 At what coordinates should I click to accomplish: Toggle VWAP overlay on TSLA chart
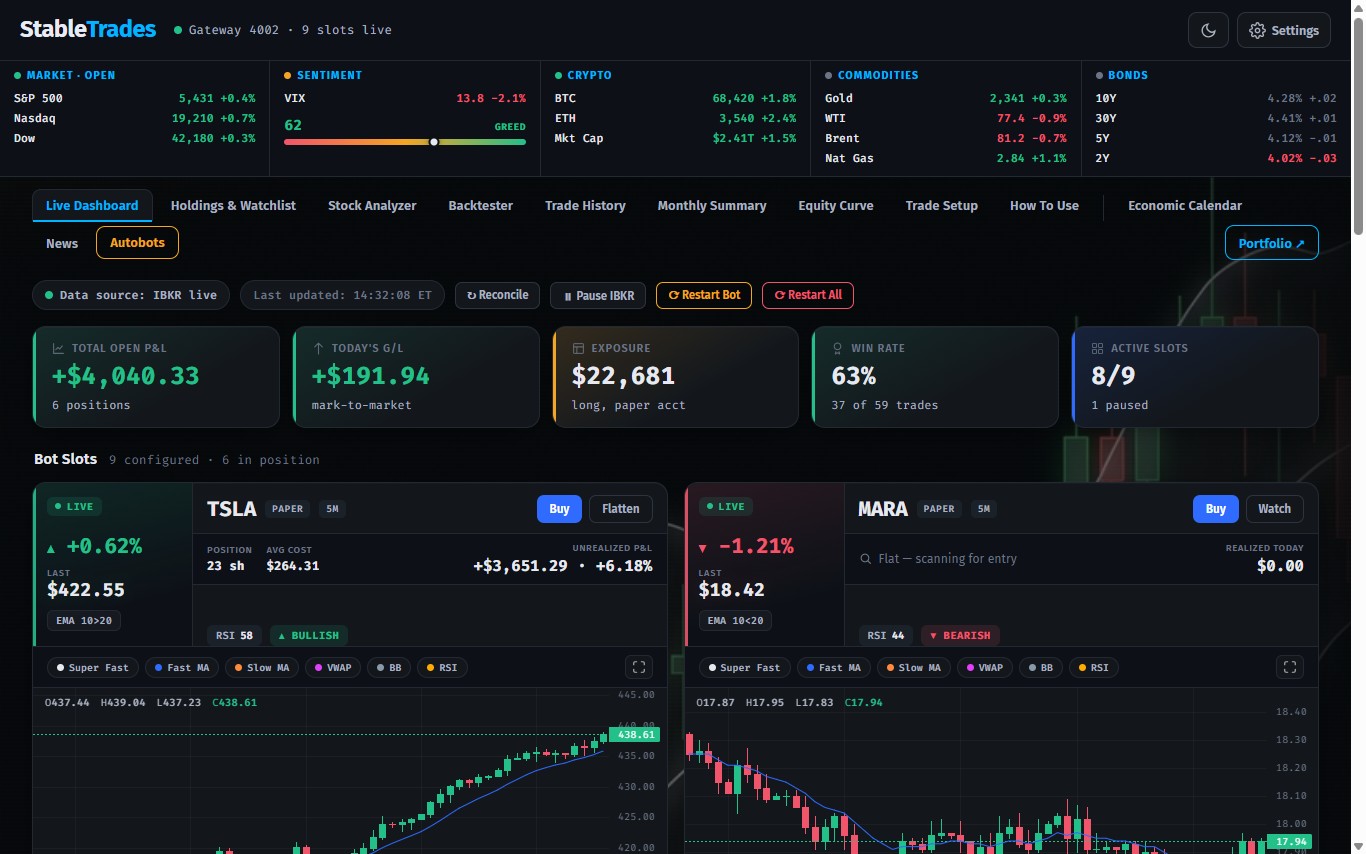tap(332, 667)
